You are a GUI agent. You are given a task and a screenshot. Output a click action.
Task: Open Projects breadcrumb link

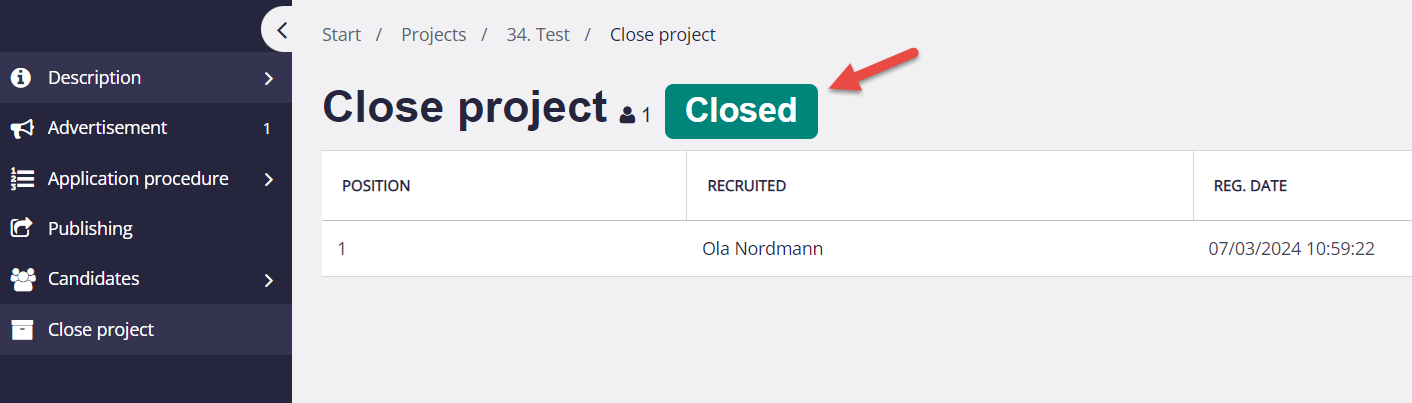(434, 34)
